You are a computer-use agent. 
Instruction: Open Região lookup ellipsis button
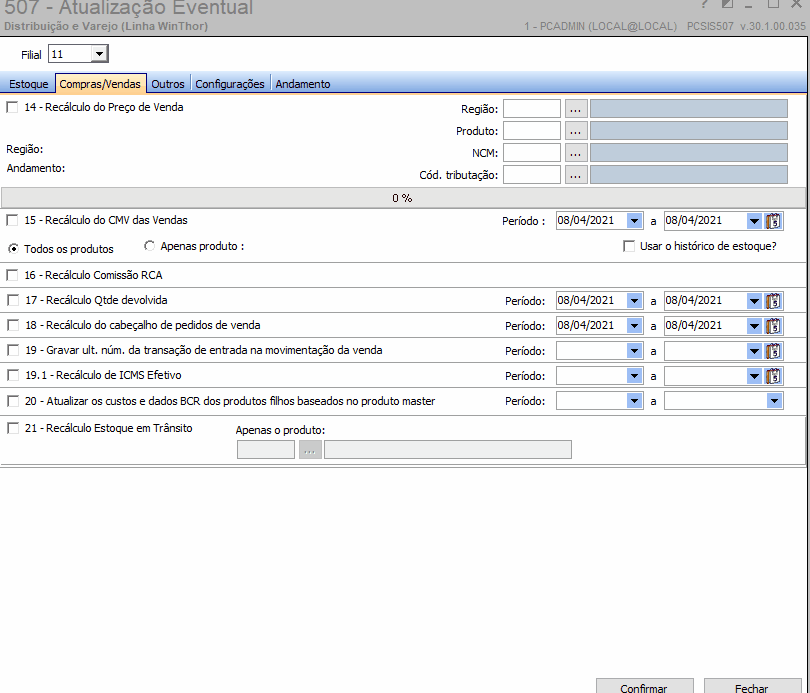576,109
